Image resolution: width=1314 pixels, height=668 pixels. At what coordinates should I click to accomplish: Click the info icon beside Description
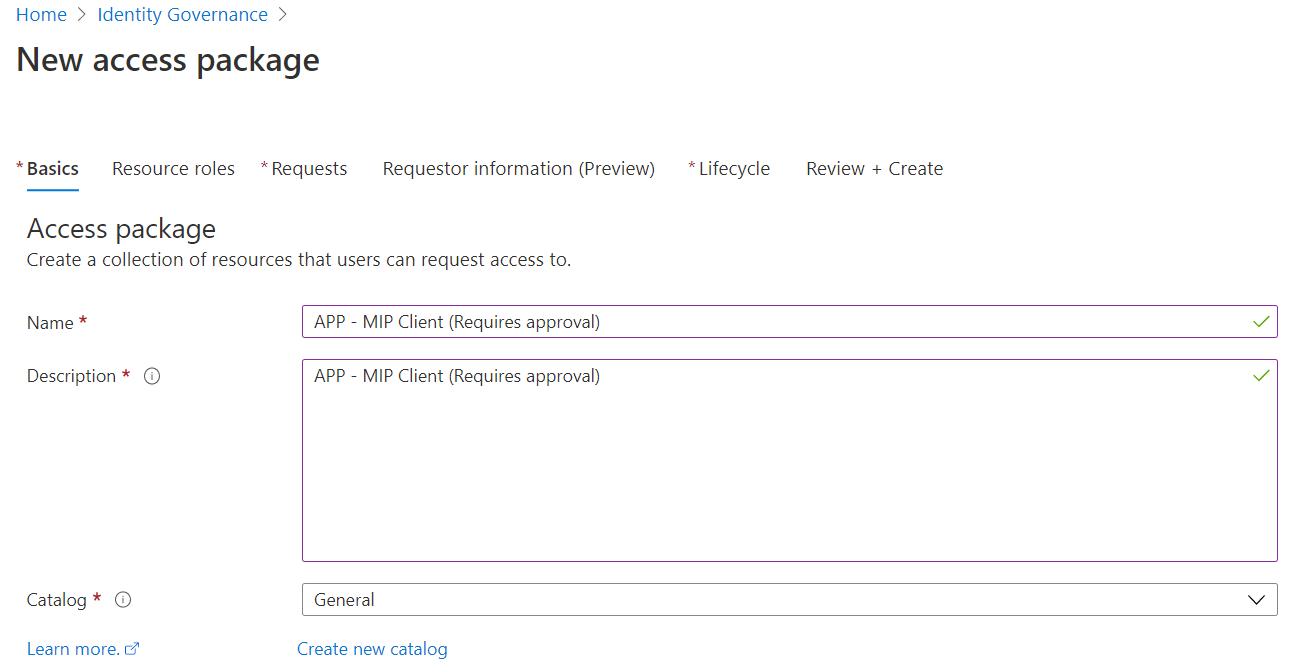152,377
